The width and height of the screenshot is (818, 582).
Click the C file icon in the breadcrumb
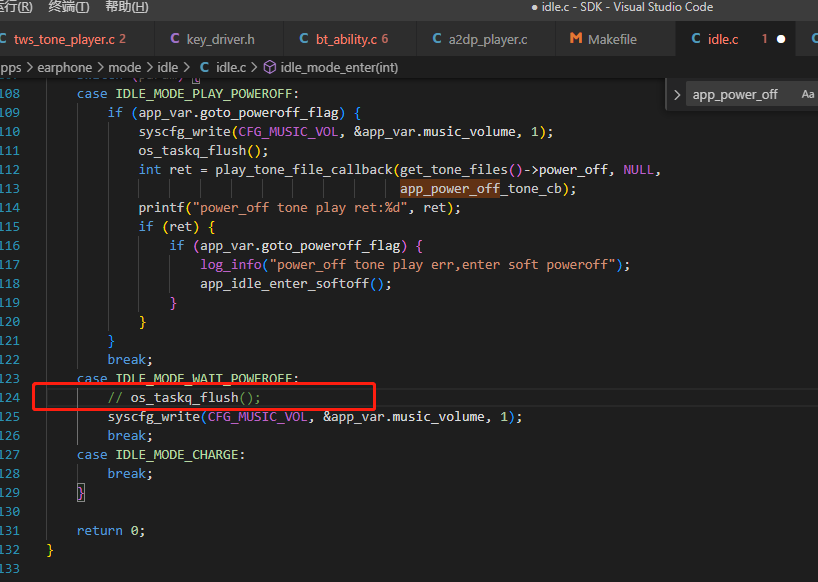204,67
